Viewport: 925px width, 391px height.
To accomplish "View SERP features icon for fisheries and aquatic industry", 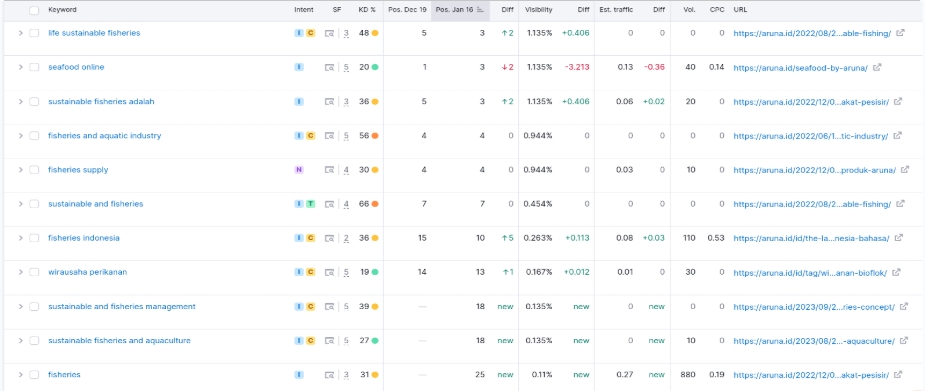I will 330,136.
